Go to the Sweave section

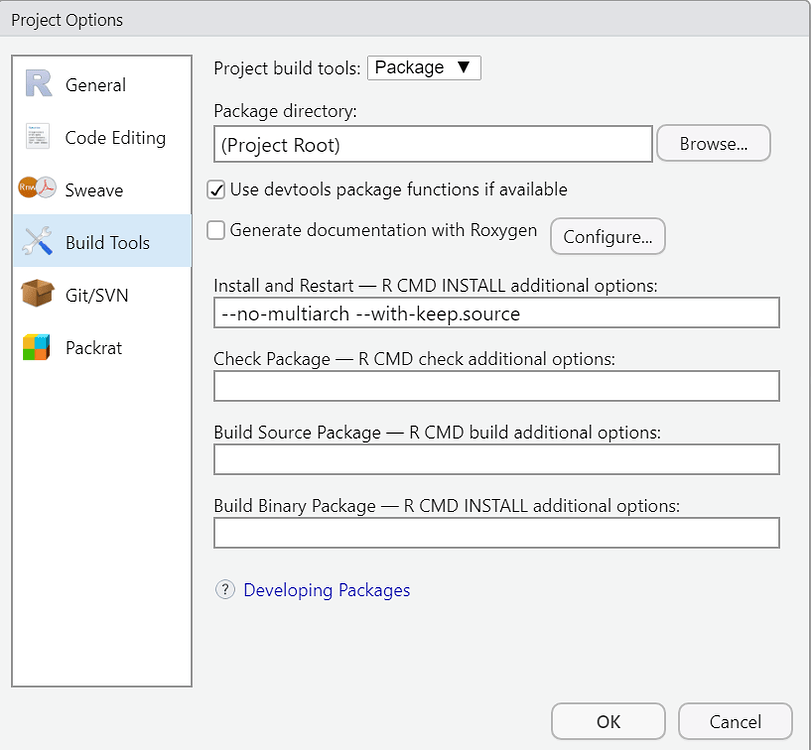tap(102, 190)
